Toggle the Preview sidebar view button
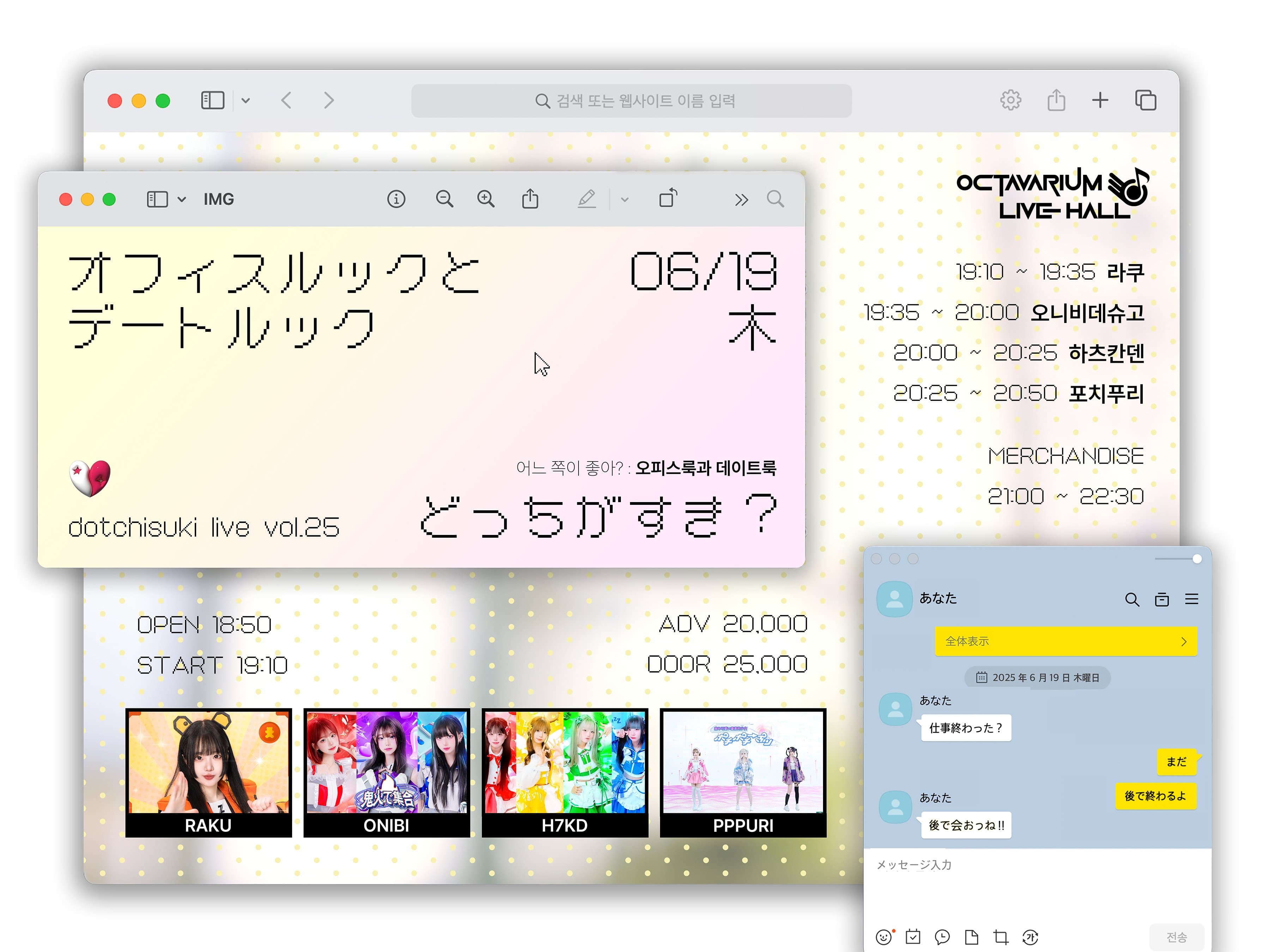The image size is (1270, 952). tap(157, 199)
